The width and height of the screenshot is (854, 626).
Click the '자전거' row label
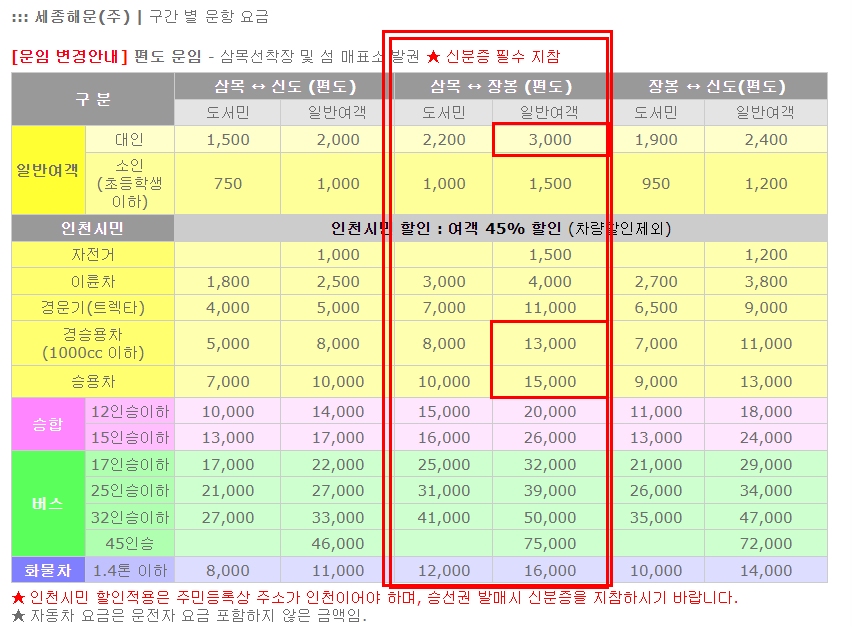(93, 254)
